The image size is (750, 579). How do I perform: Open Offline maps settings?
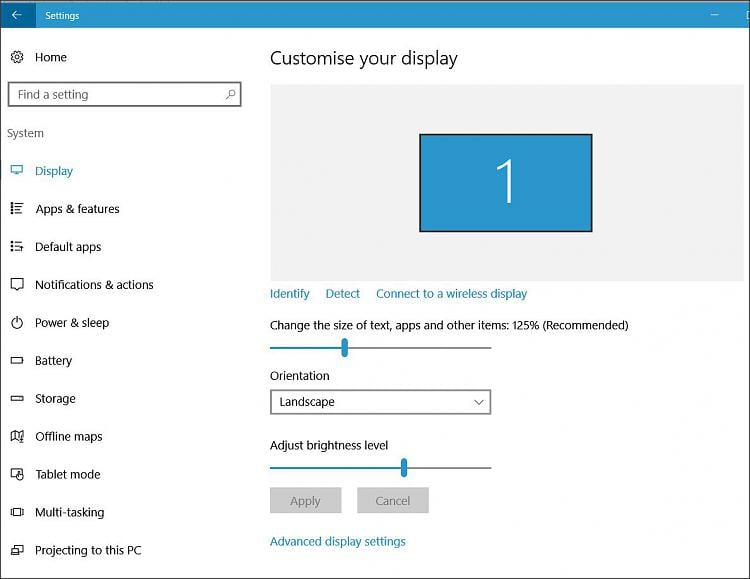[x=68, y=436]
